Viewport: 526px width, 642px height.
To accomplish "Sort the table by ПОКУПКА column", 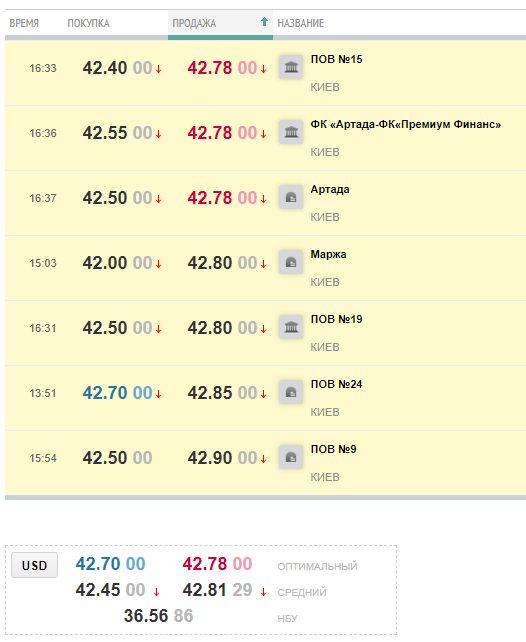I will [x=88, y=23].
